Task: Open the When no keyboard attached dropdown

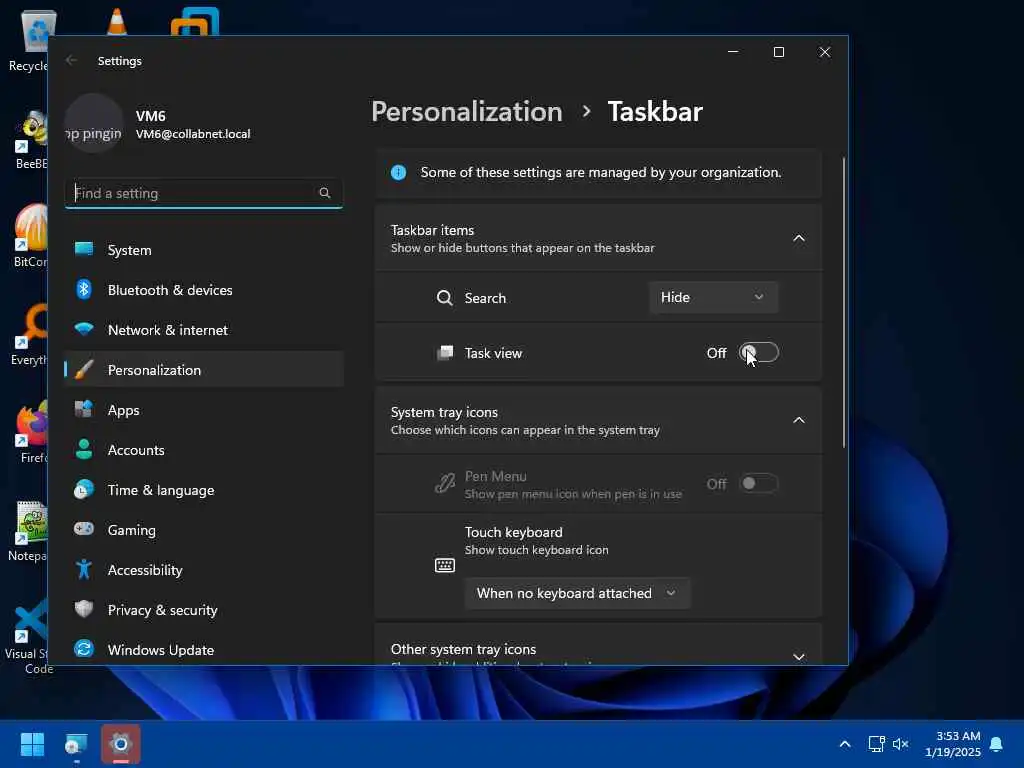Action: pyautogui.click(x=577, y=593)
